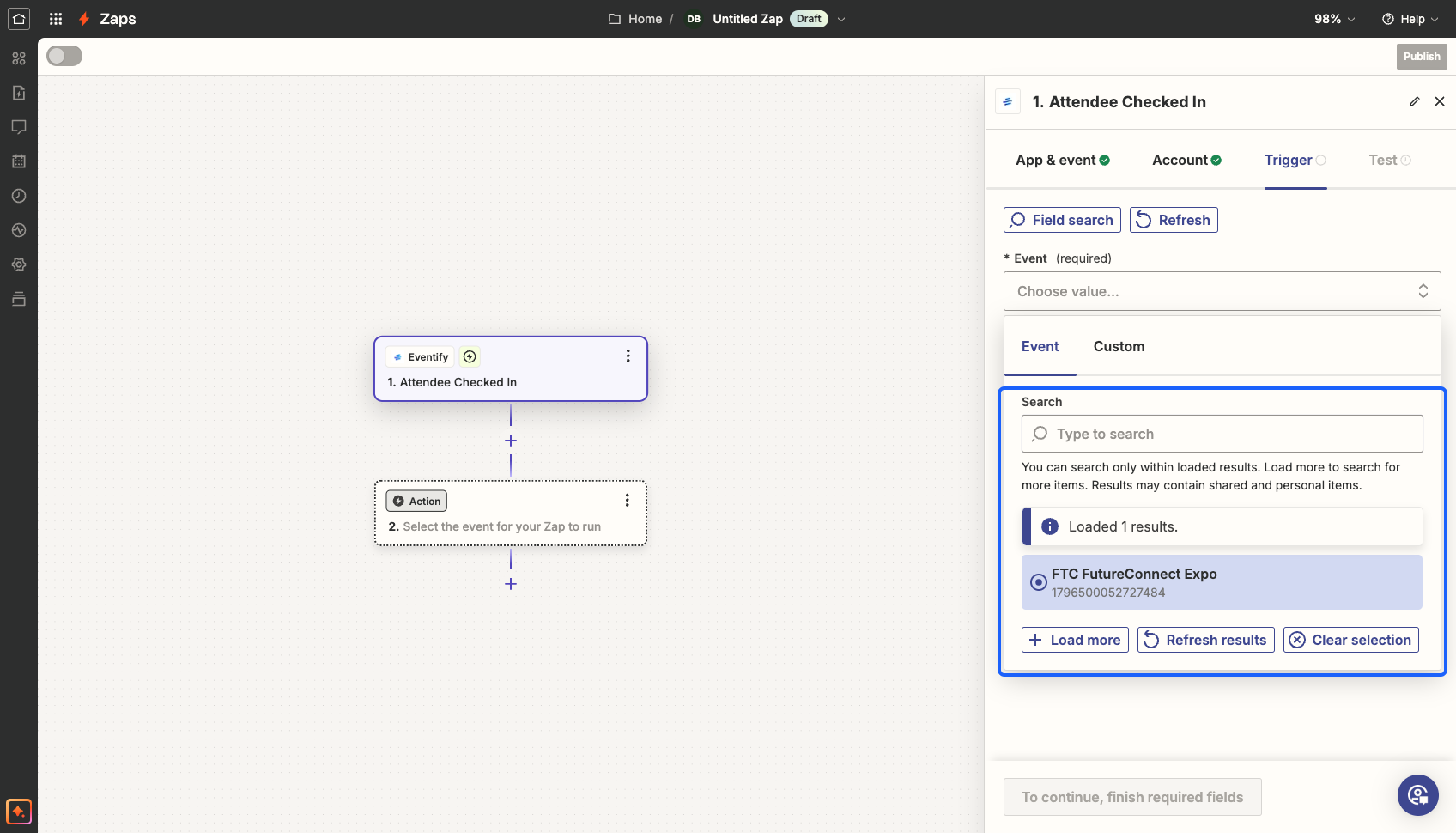Click the Clear selection button

1351,640
